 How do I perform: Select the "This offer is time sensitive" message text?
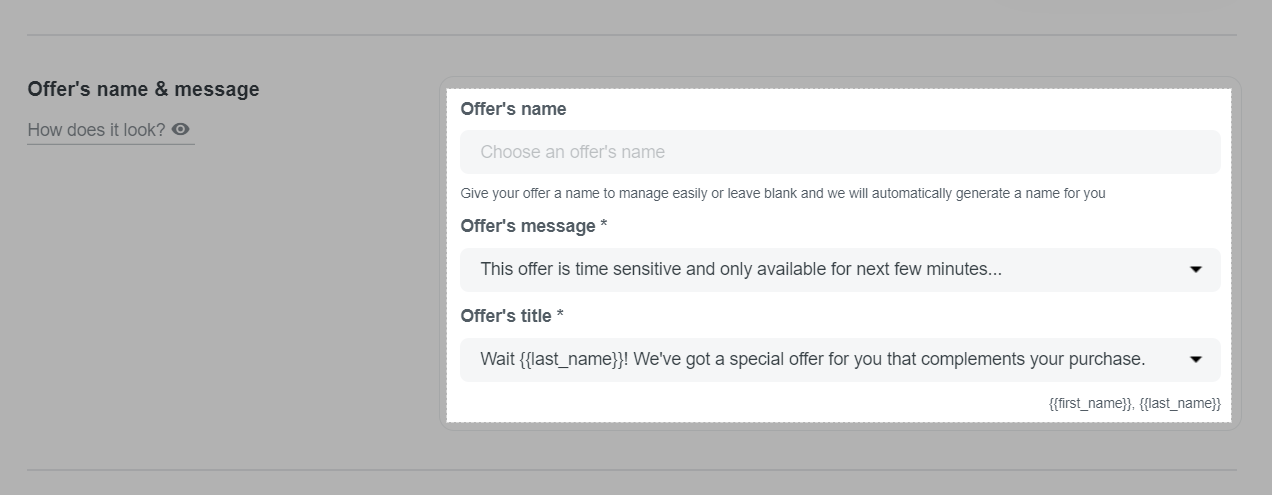(740, 269)
